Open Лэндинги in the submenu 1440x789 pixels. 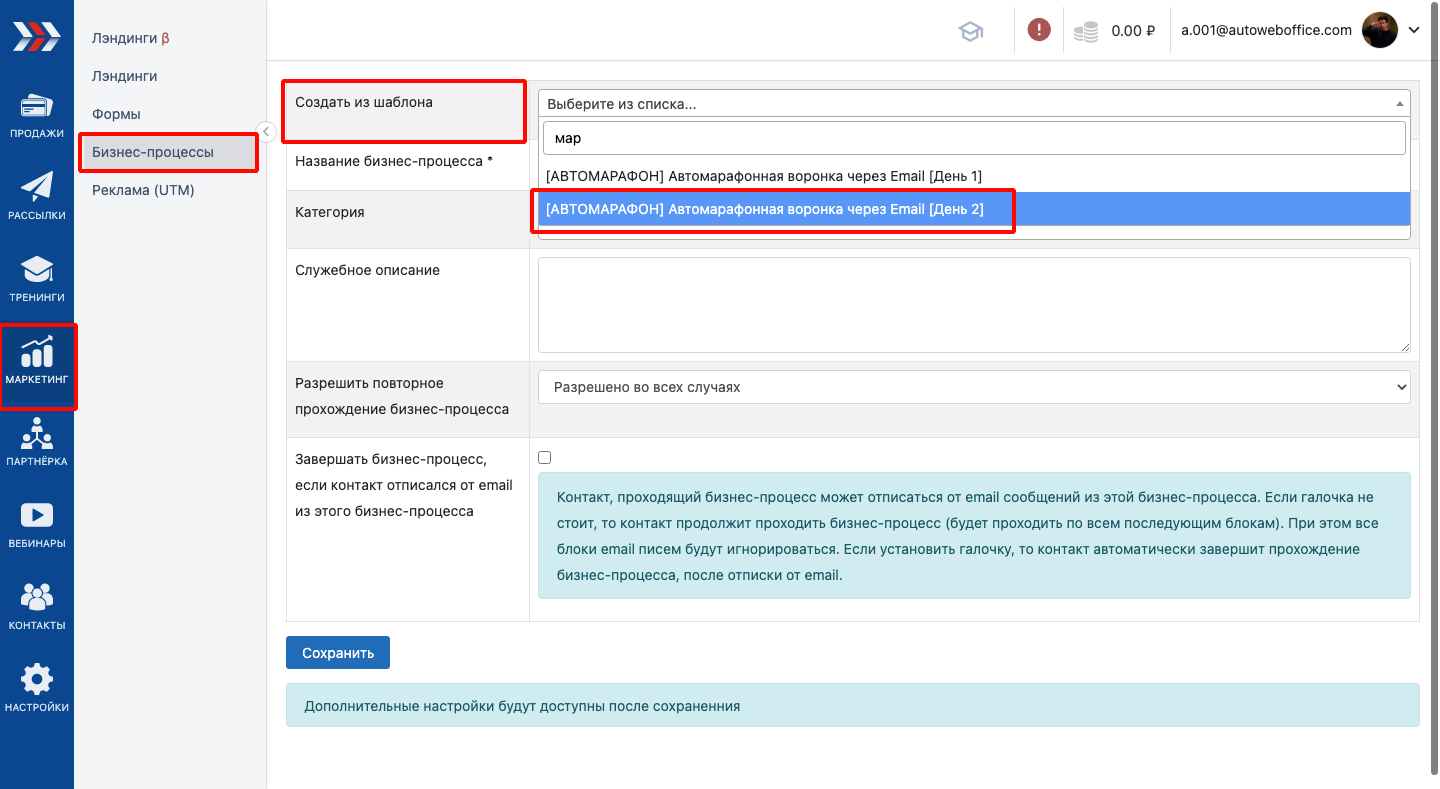(x=125, y=76)
